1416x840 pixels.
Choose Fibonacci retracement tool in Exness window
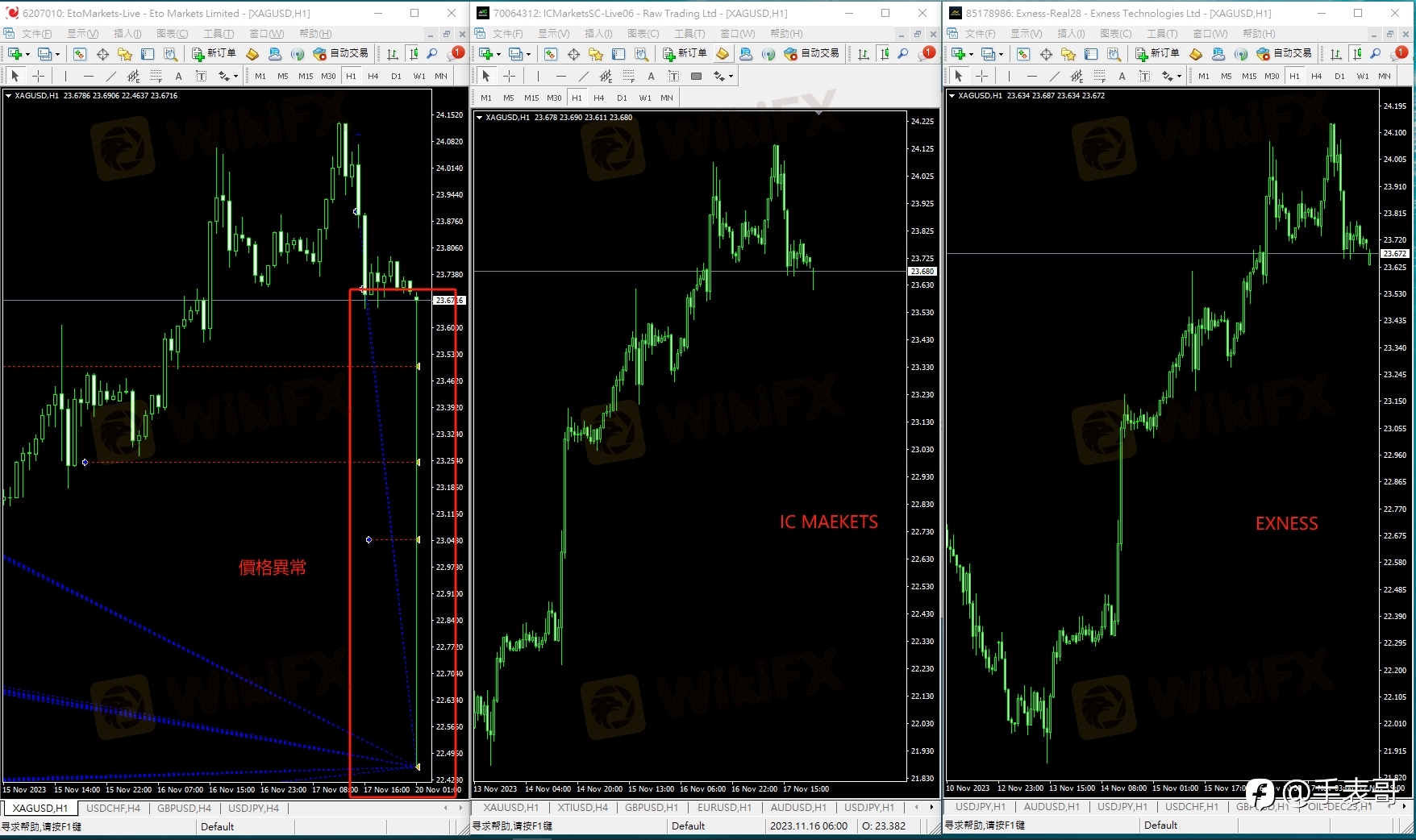click(1099, 76)
